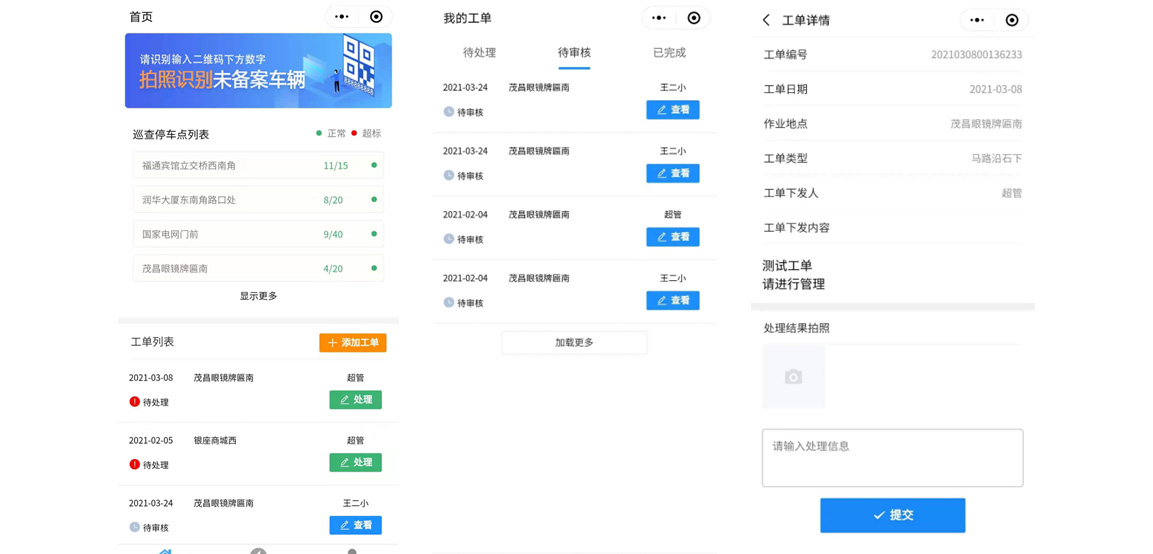
Task: Load more orders via 加载更多
Action: (574, 342)
